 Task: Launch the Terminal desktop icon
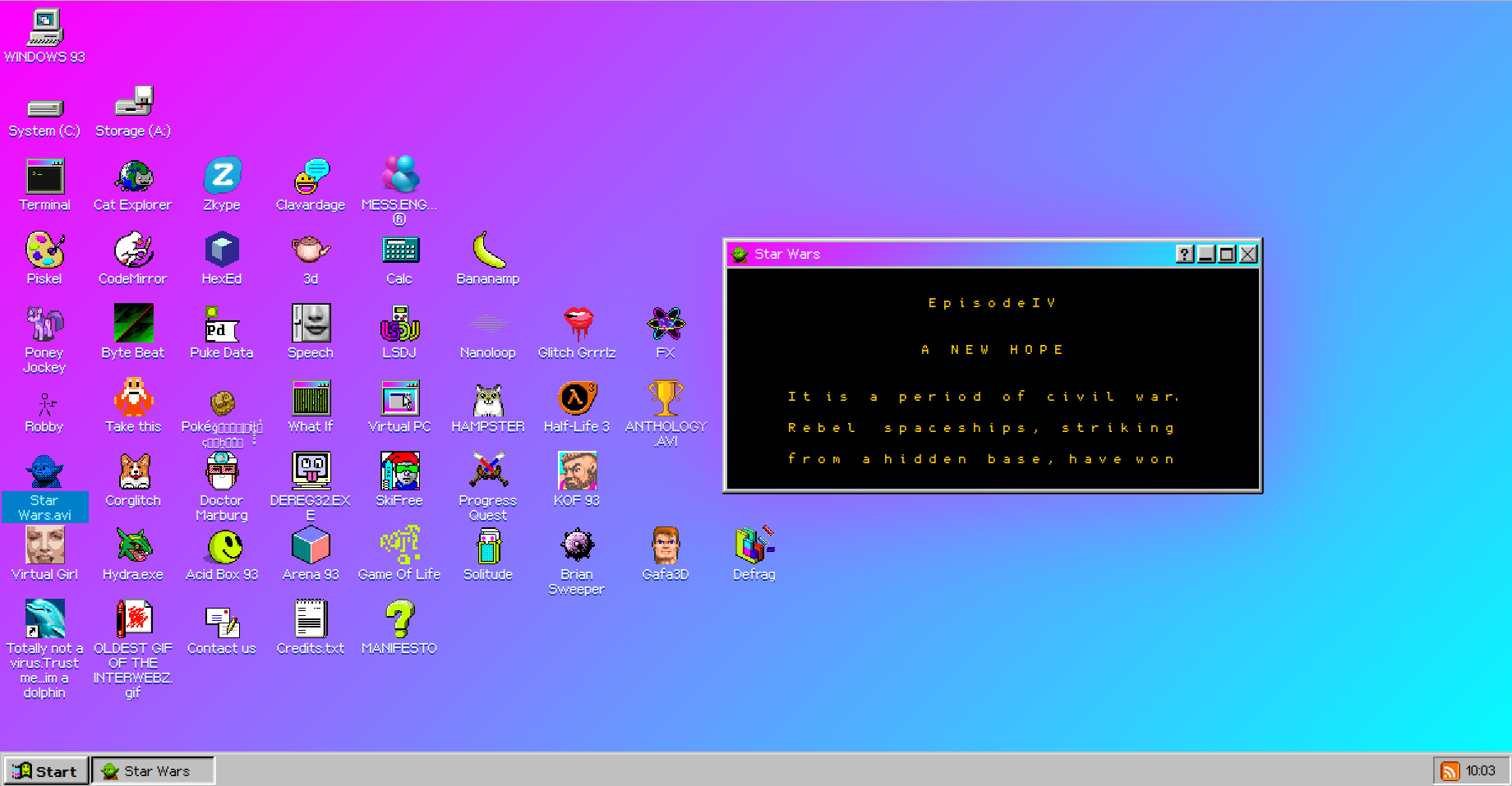[44, 177]
